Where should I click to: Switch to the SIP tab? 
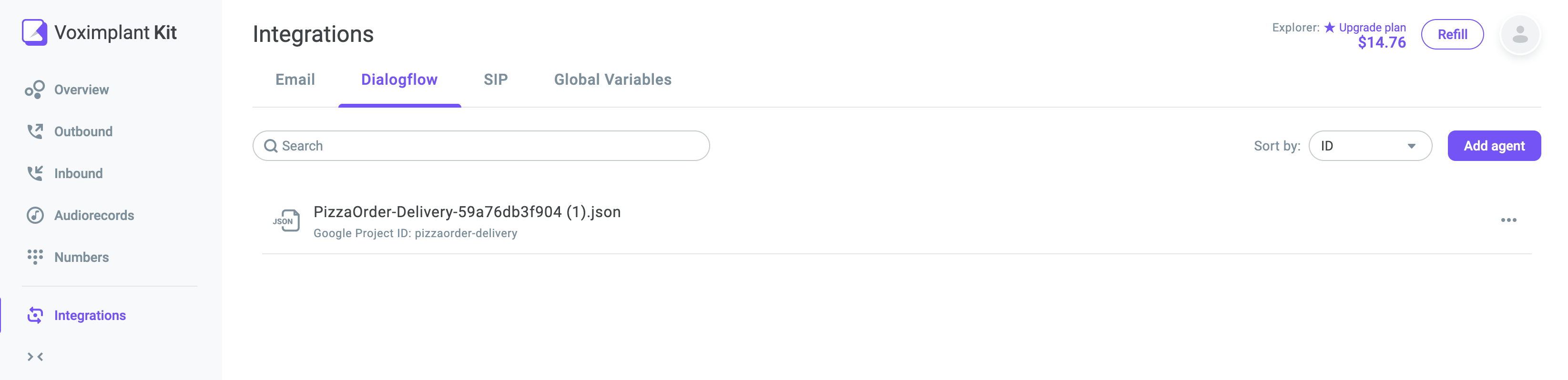496,80
